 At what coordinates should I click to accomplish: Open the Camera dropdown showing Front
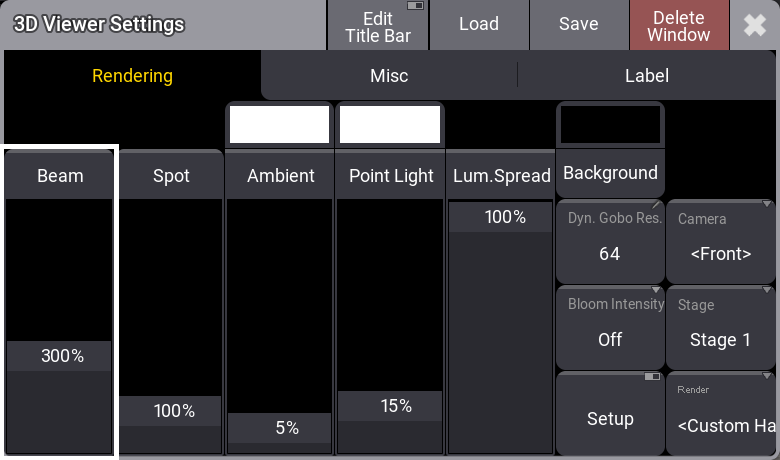721,241
